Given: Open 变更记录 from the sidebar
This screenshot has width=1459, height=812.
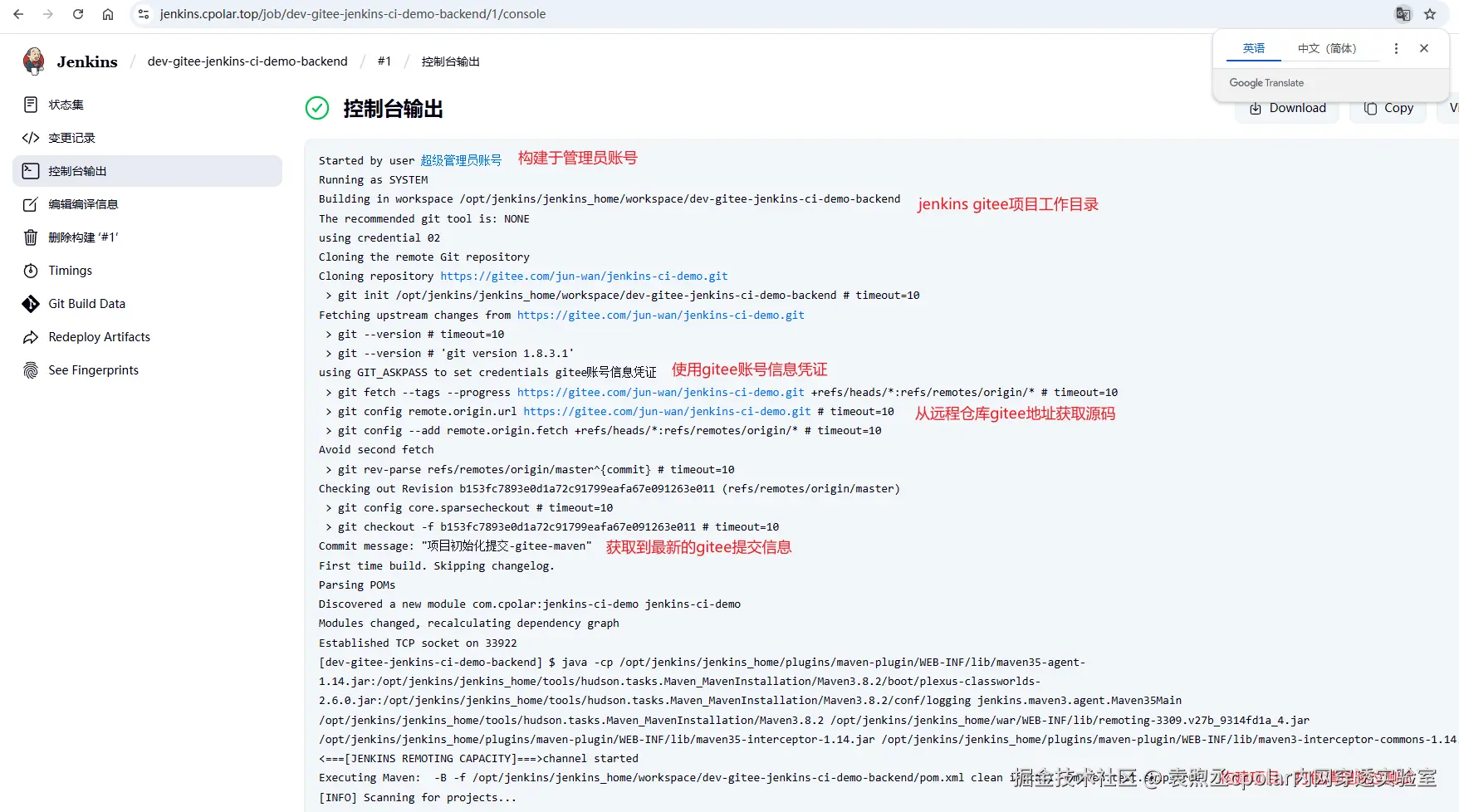Looking at the screenshot, I should [147, 138].
